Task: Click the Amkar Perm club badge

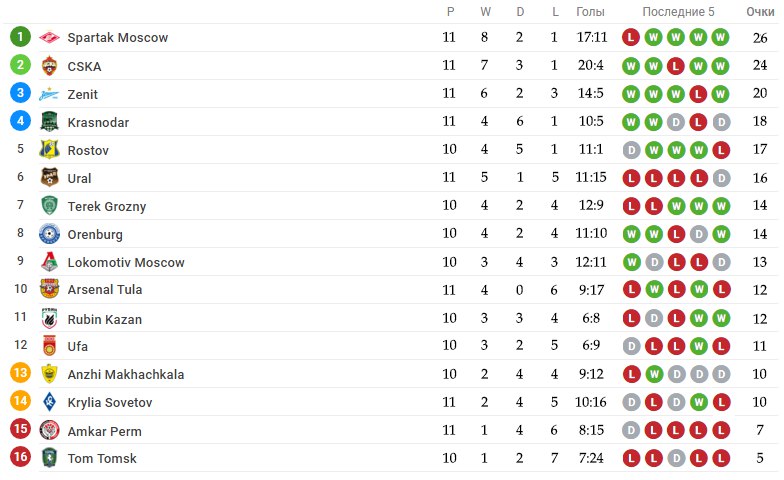Action: pos(50,430)
